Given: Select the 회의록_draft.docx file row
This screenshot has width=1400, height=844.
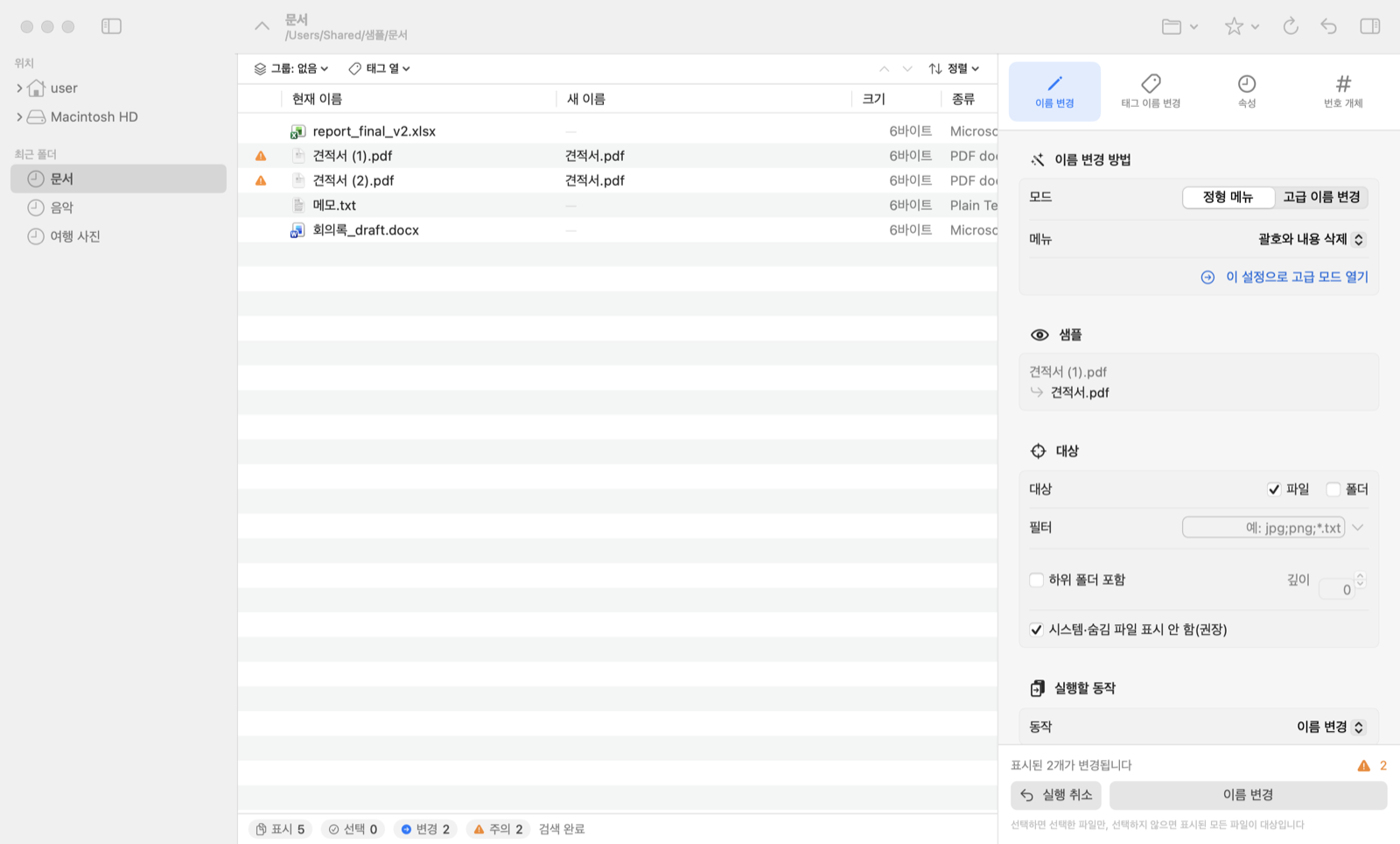Looking at the screenshot, I should 618,230.
